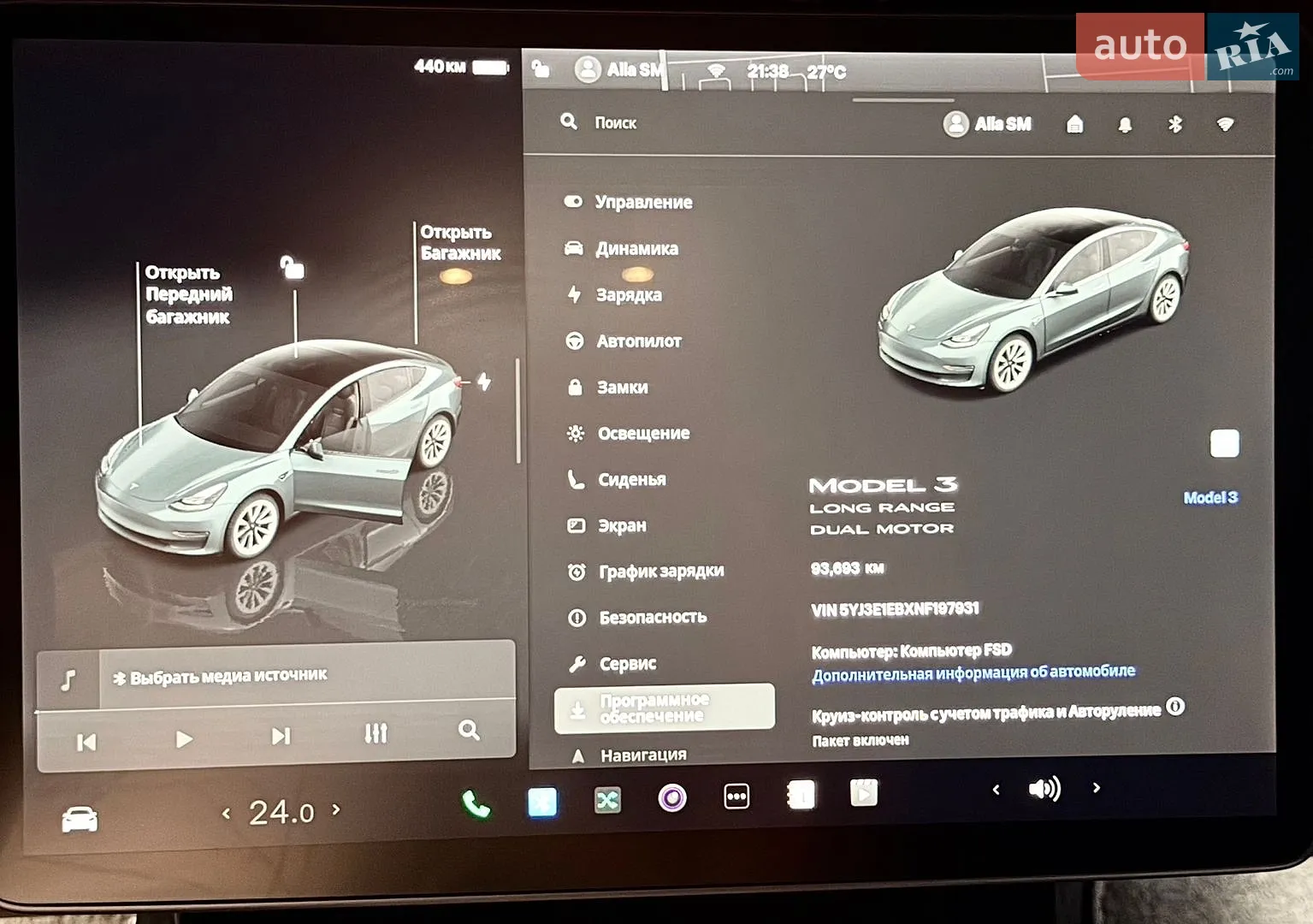
Task: Tap the volume speaker icon
Action: 1045,788
